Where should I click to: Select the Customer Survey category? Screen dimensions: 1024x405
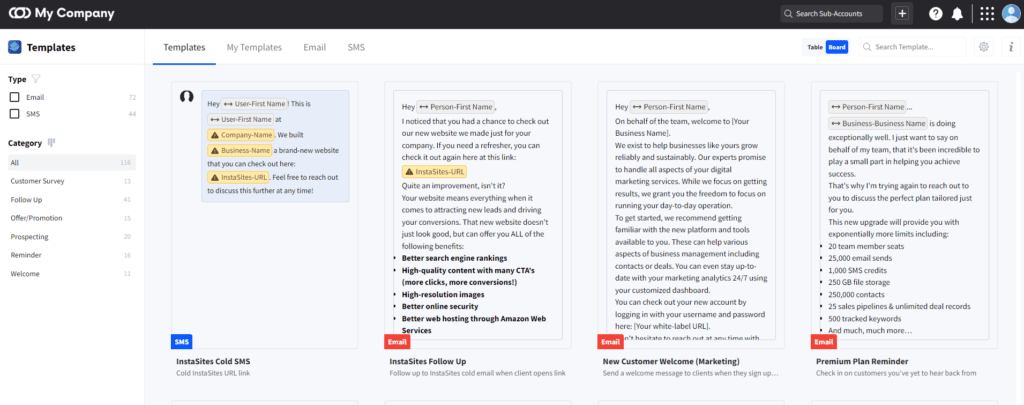[72, 181]
